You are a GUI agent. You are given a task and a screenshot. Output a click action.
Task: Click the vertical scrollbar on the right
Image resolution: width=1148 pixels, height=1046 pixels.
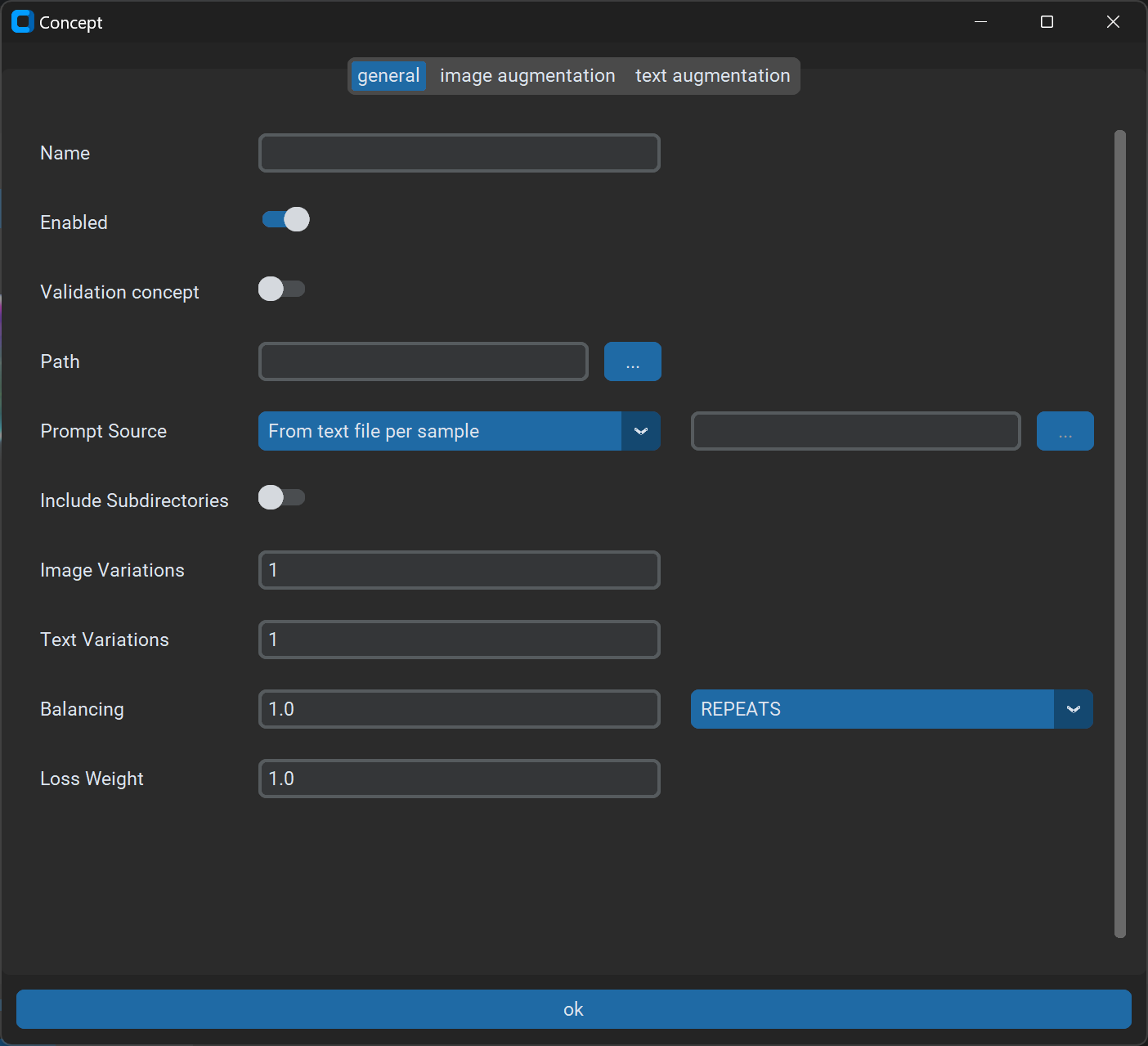[1119, 533]
